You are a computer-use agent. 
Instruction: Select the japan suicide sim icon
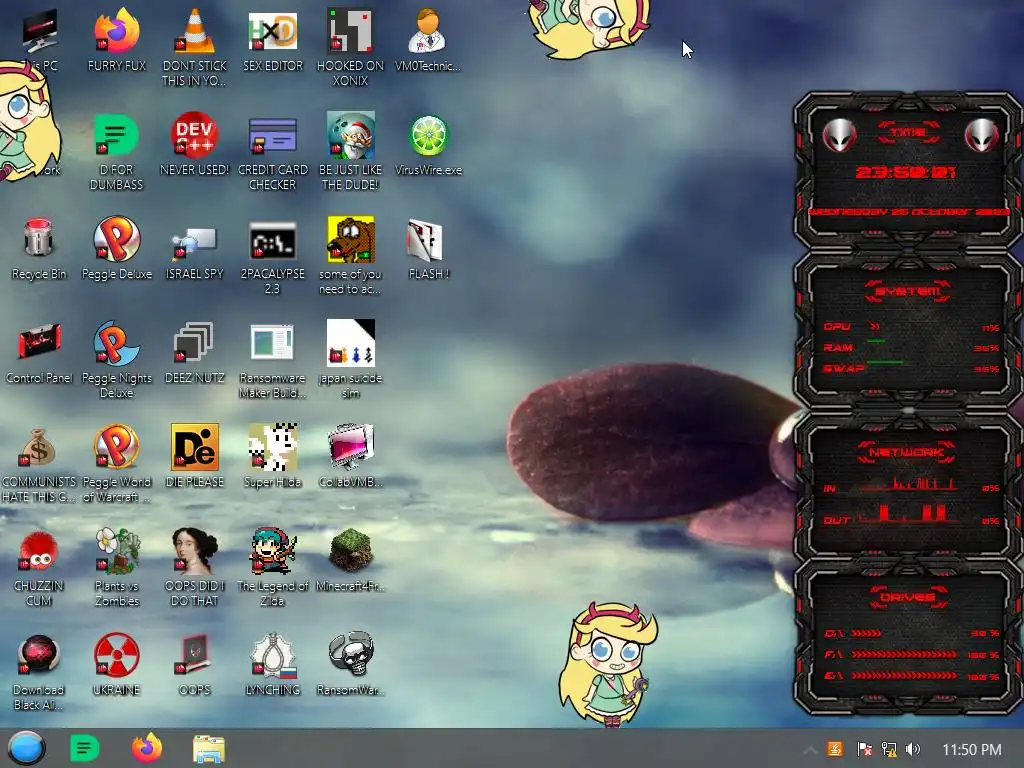tap(351, 342)
